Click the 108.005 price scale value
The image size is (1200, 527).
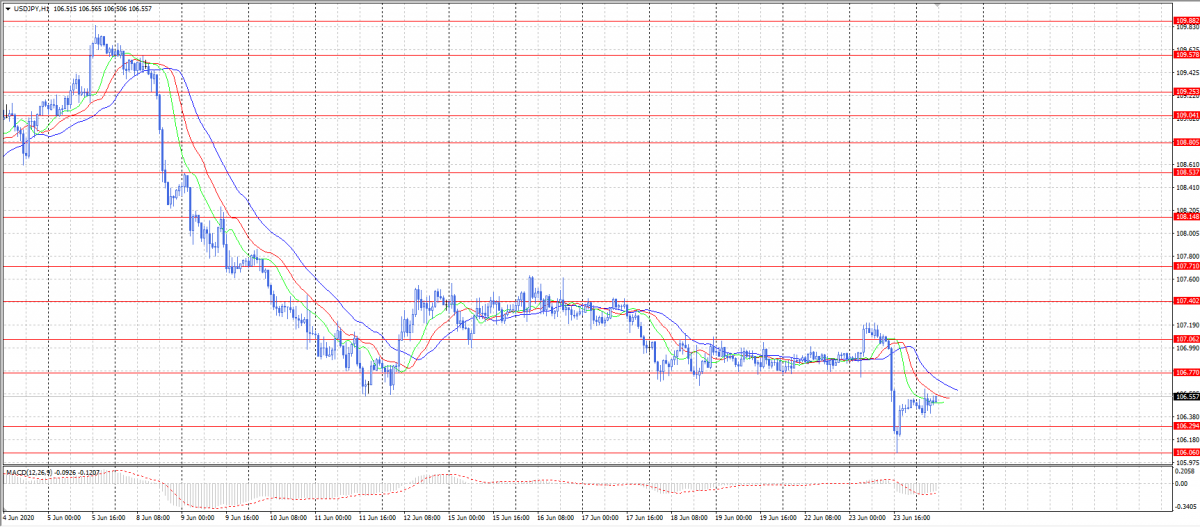pyautogui.click(x=1187, y=233)
